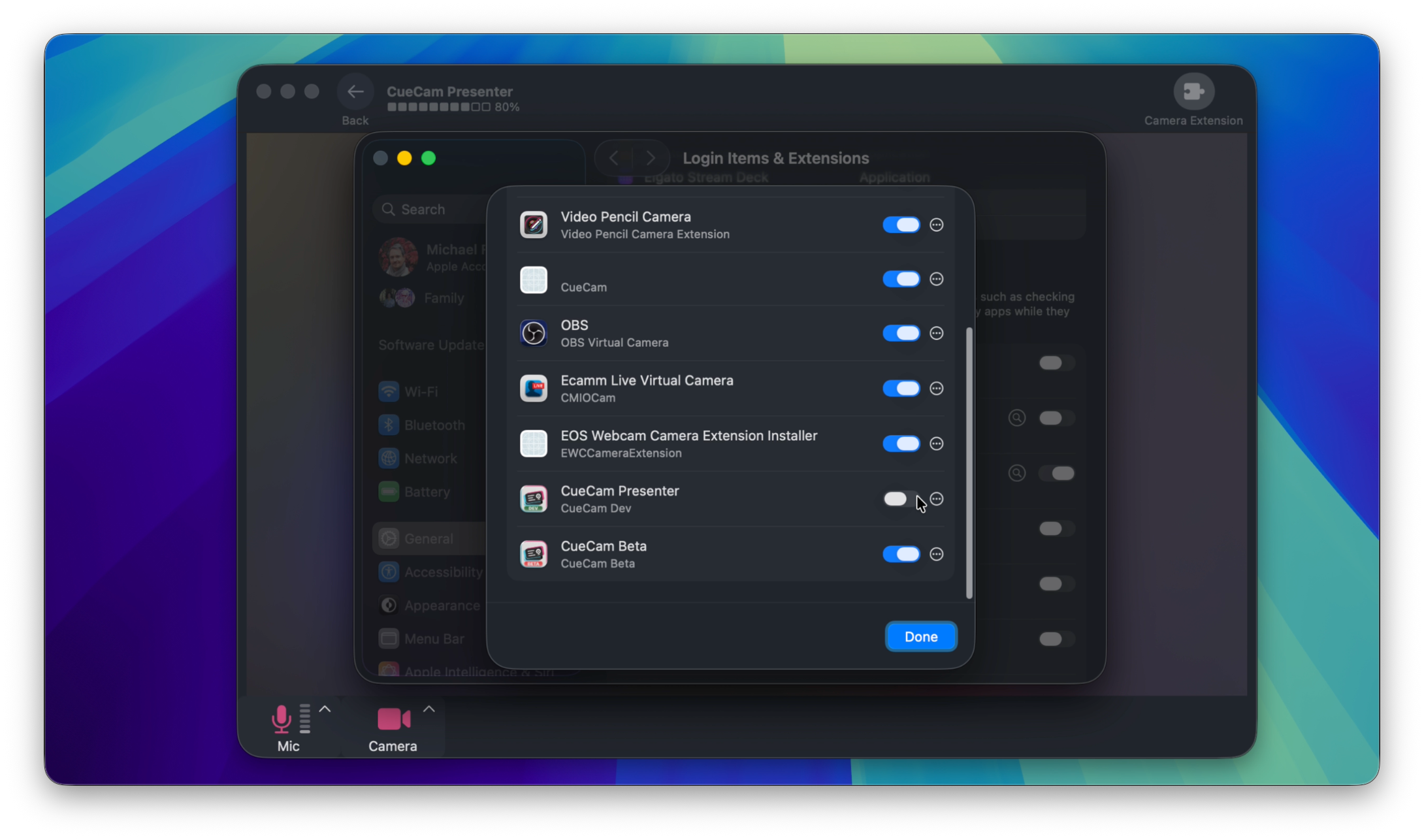1424x840 pixels.
Task: Click the Done button
Action: (x=921, y=636)
